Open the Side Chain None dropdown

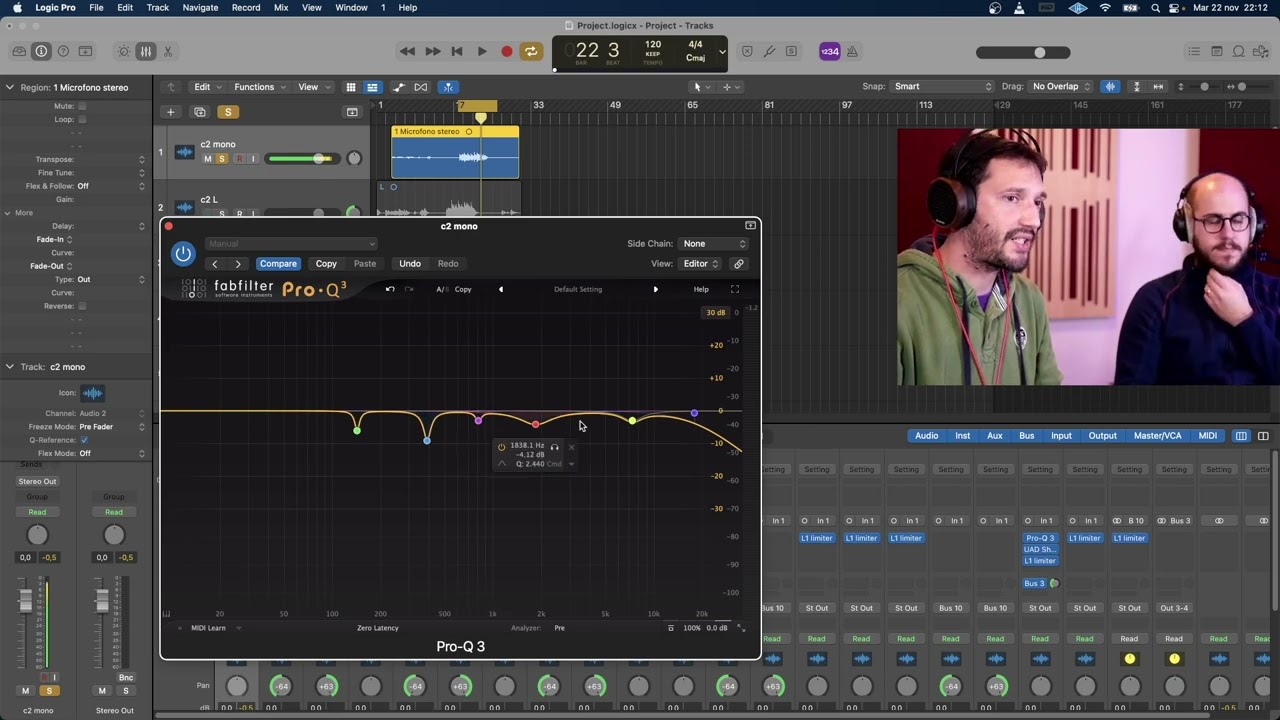tap(714, 244)
